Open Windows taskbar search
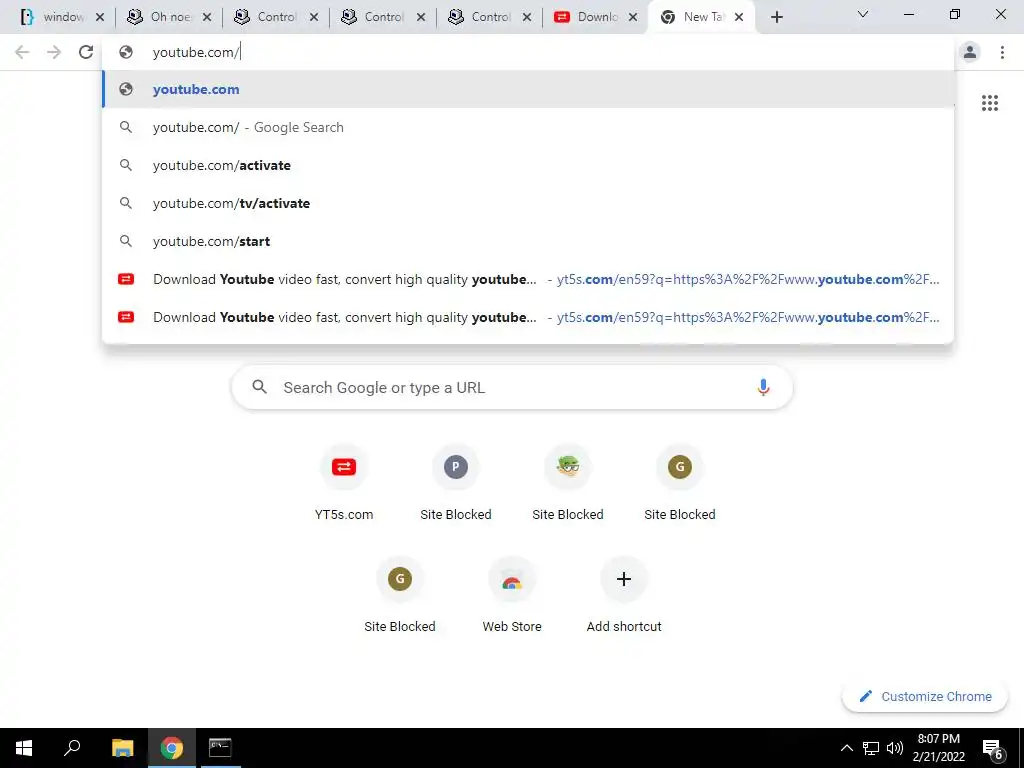Viewport: 1024px width, 768px height. 72,748
